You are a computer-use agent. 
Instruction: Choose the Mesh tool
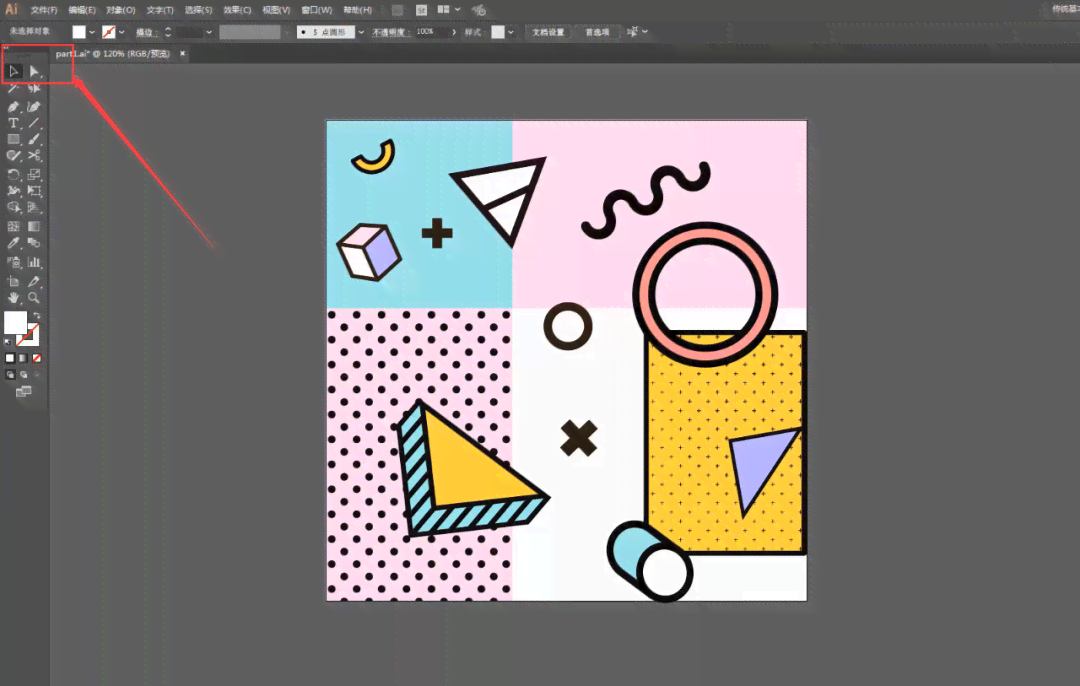point(13,226)
